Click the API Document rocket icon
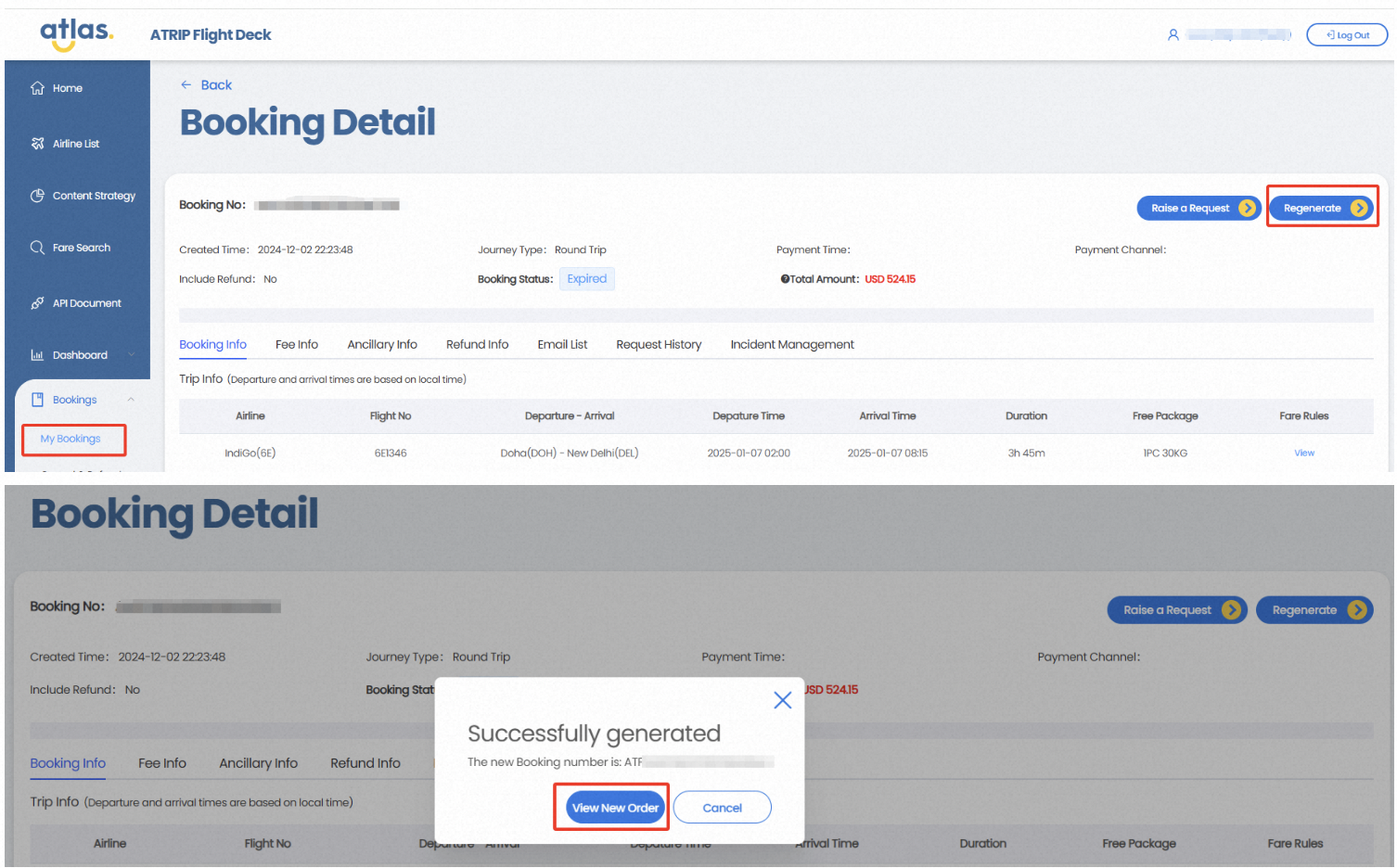This screenshot has width=1397, height=868. pyautogui.click(x=37, y=303)
